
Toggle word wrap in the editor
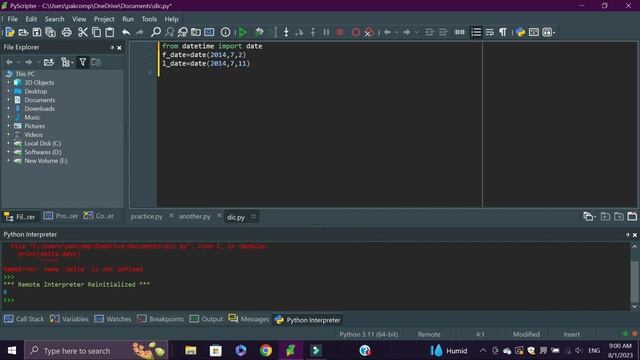coord(489,32)
